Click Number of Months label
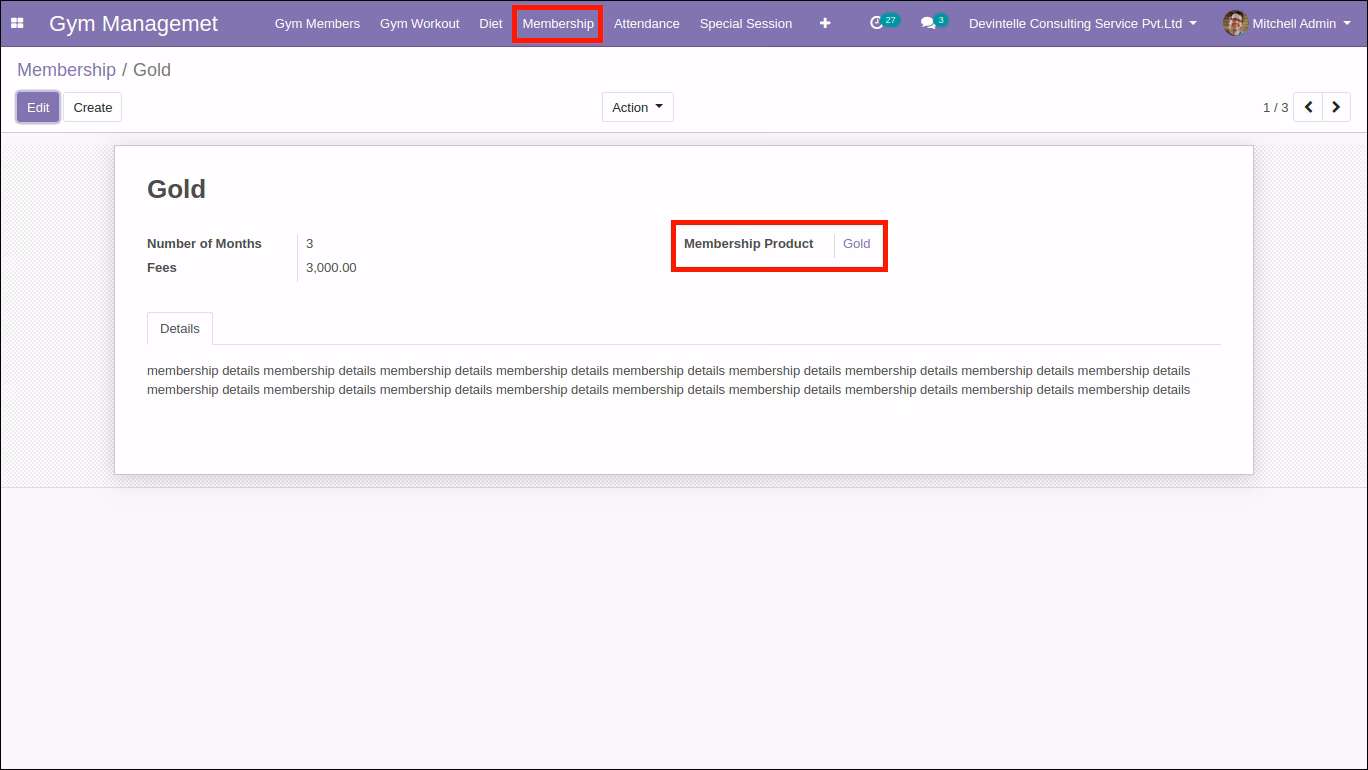This screenshot has height=770, width=1368. click(x=204, y=243)
